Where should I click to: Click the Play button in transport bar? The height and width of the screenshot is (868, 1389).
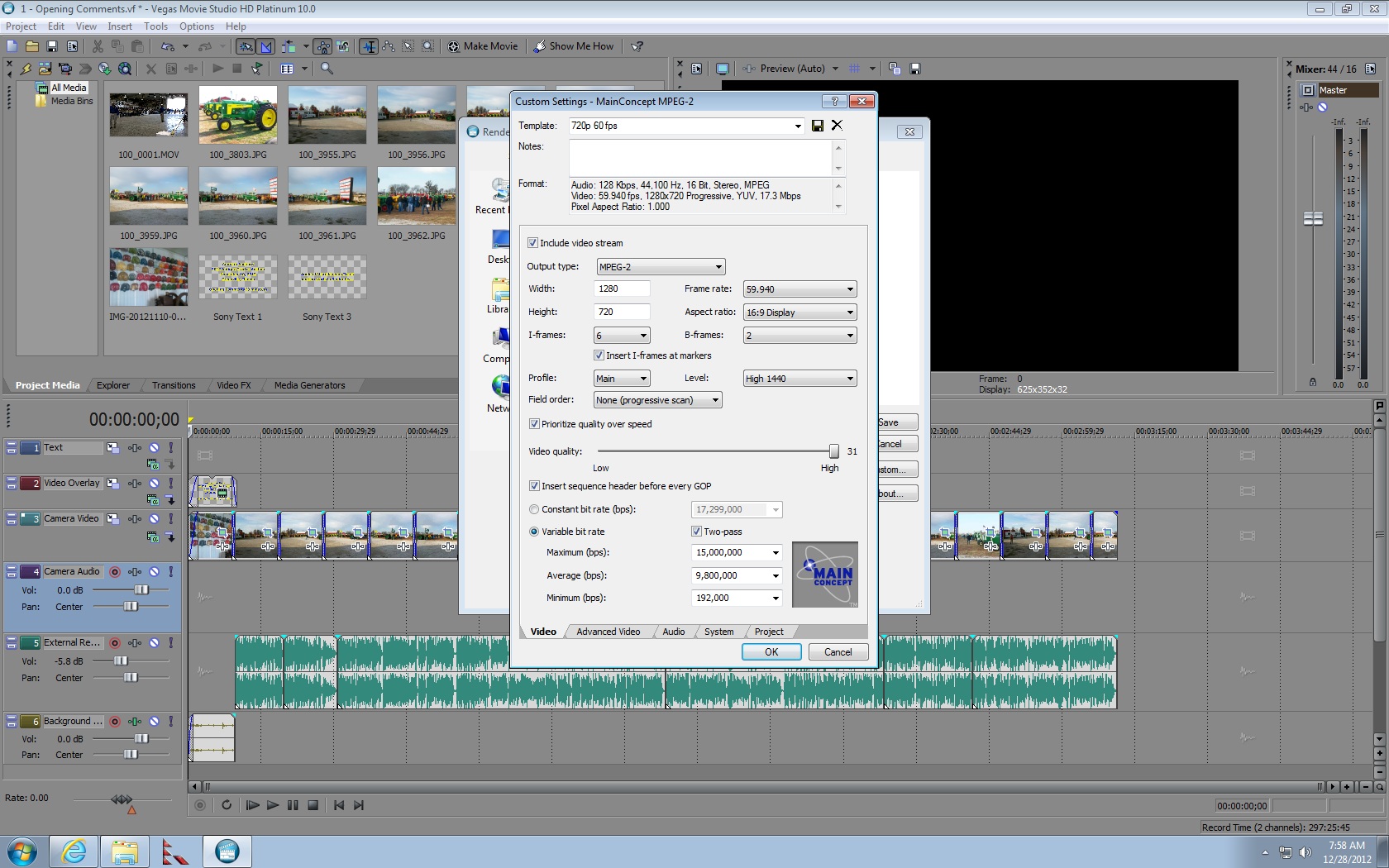coord(273,805)
